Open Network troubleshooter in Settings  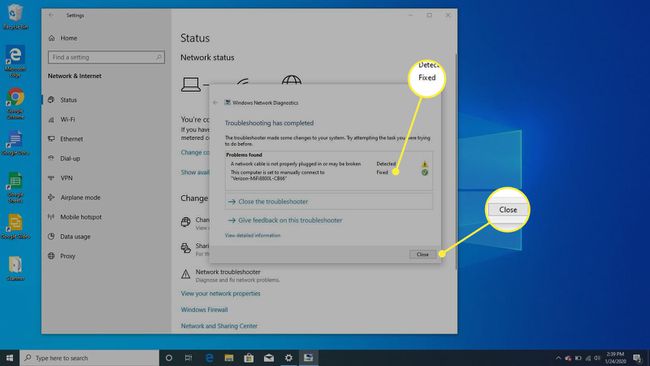229,275
